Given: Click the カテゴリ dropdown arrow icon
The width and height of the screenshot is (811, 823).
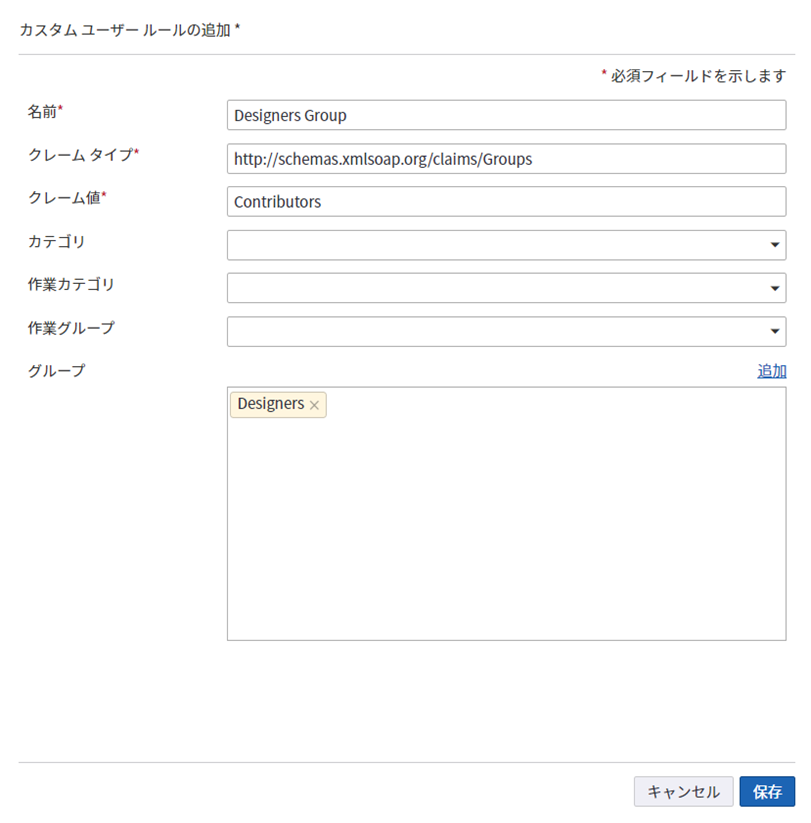Looking at the screenshot, I should (774, 244).
